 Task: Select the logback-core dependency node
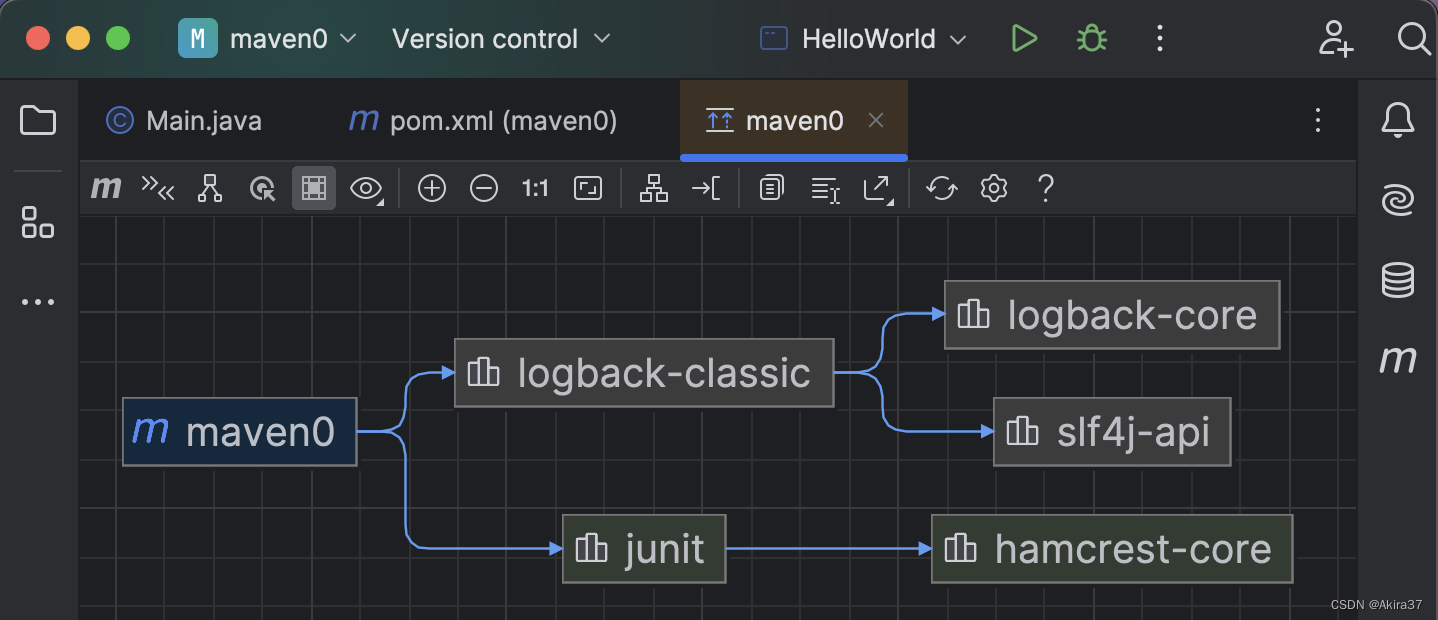1112,315
